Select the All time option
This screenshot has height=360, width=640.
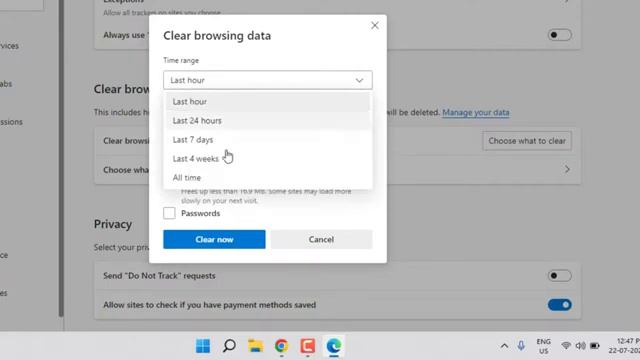[x=268, y=178]
